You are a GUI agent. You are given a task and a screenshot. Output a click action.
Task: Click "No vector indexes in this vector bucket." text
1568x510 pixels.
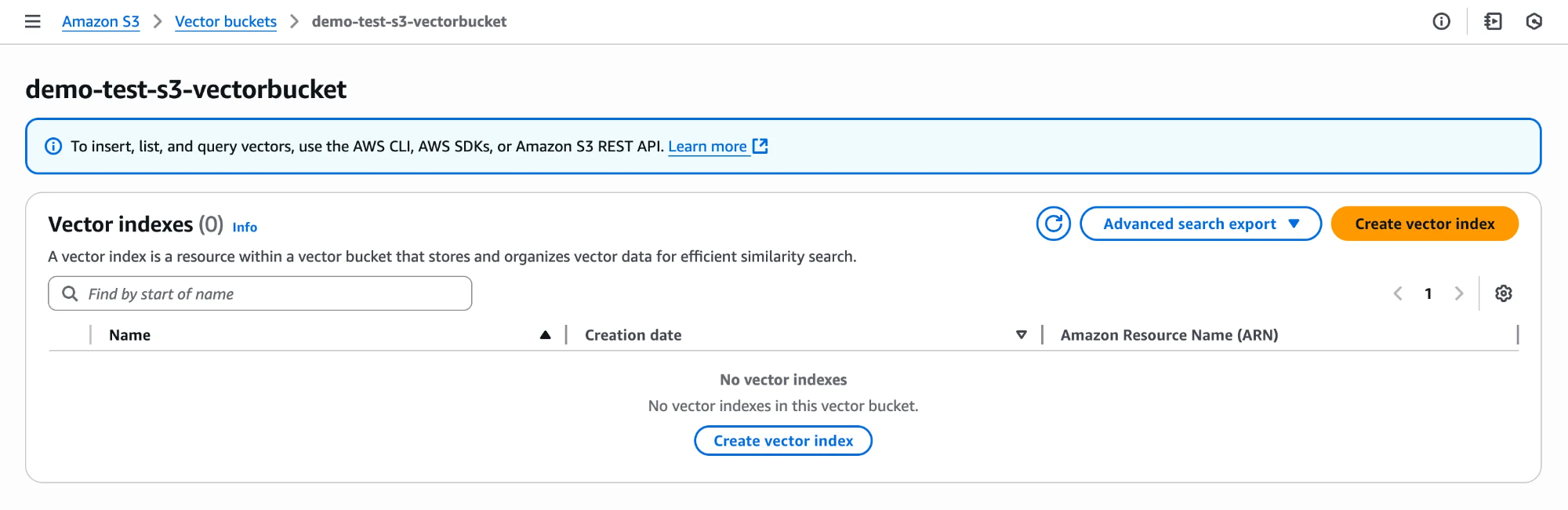[783, 406]
